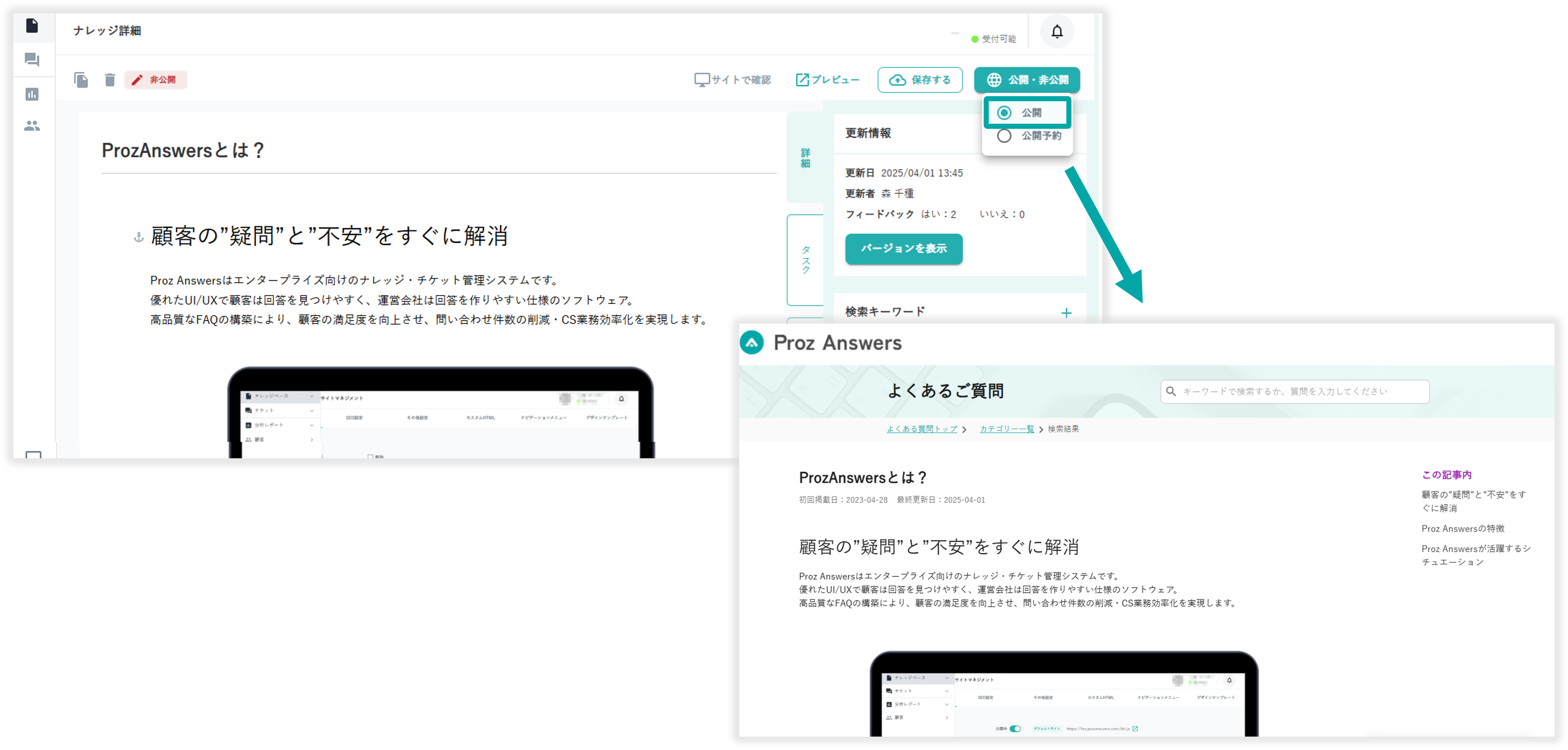This screenshot has width=1568, height=750.
Task: Open the 公開・非公開 dropdown button
Action: tap(1027, 80)
